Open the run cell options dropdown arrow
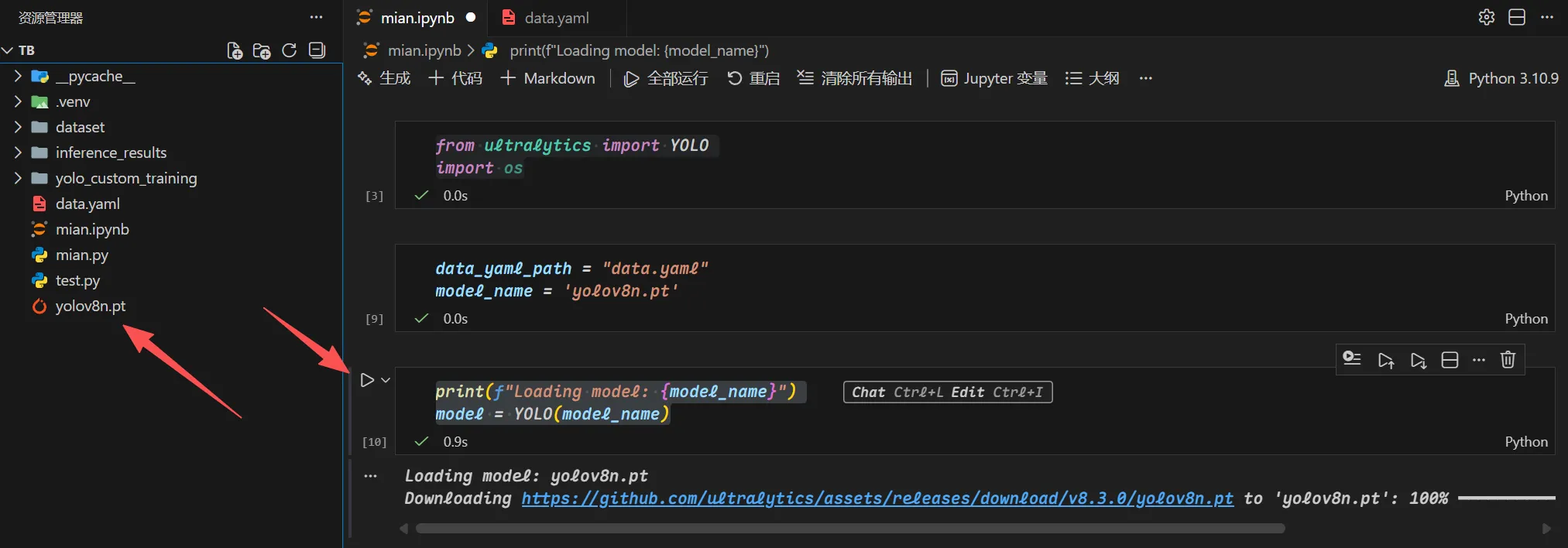1568x548 pixels. (x=386, y=380)
